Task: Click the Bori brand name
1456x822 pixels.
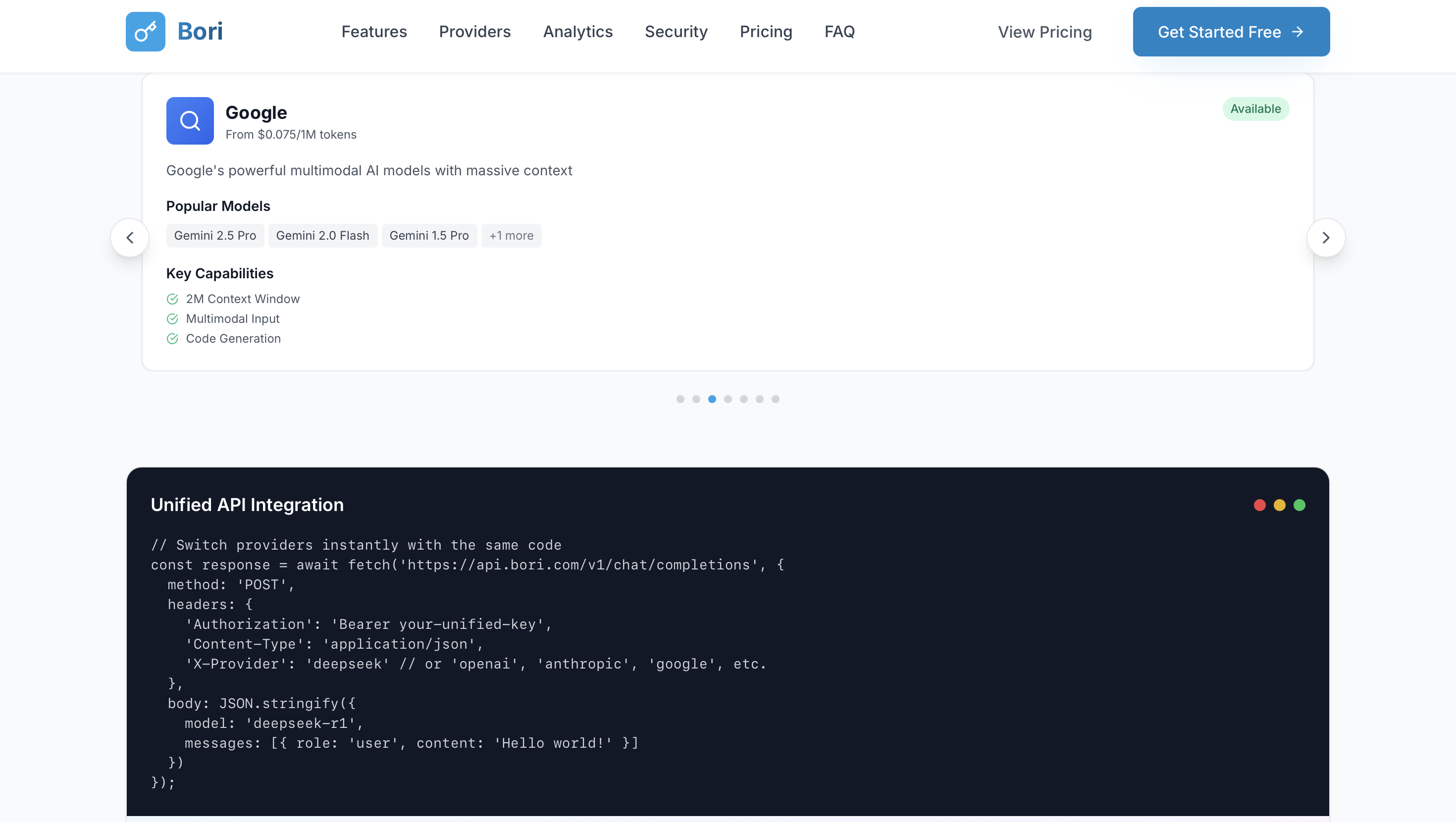Action: pos(200,32)
